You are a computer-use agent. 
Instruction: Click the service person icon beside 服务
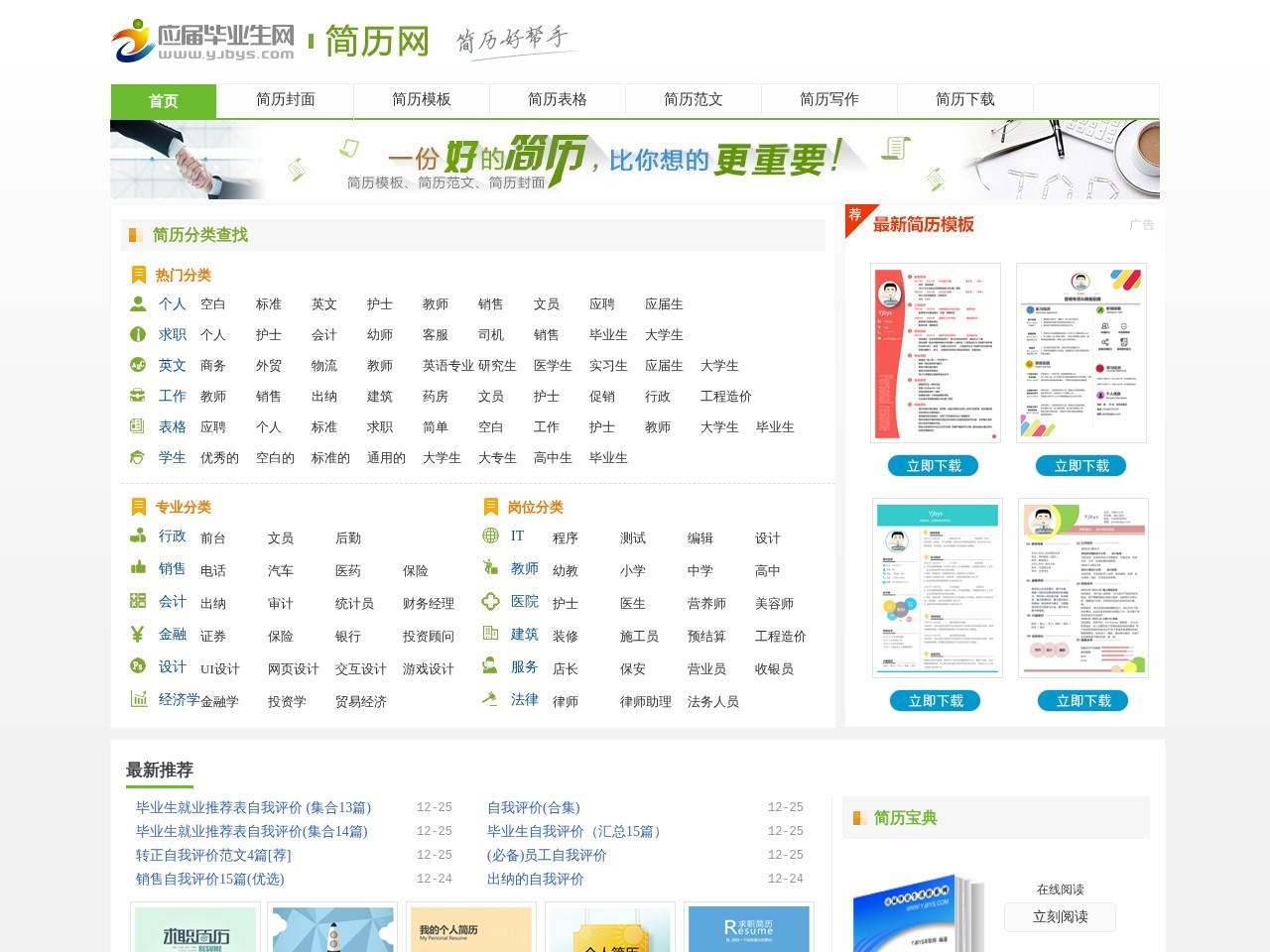click(x=490, y=666)
